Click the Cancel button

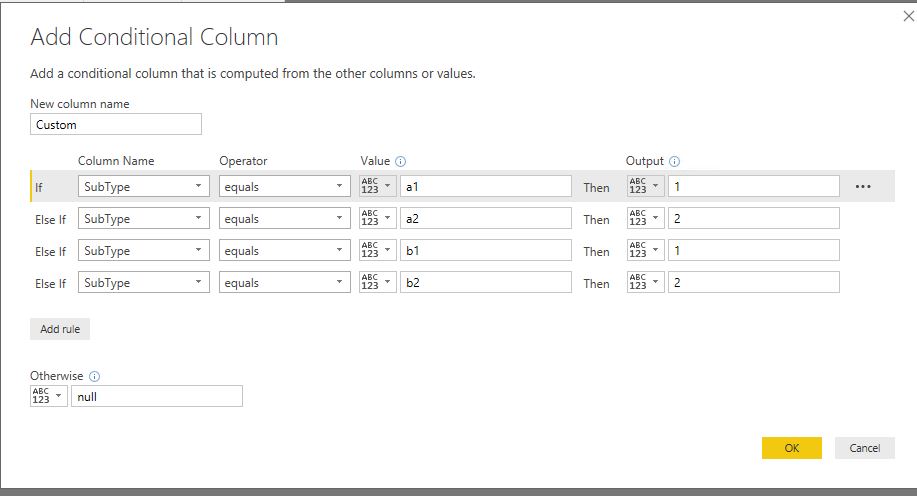point(864,448)
